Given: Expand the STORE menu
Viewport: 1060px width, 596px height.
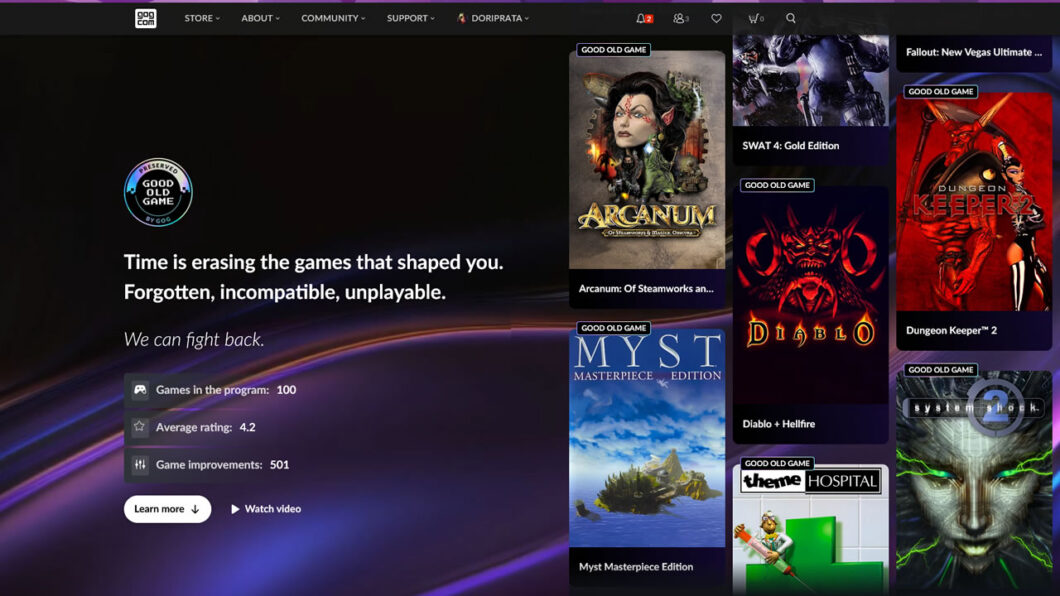Looking at the screenshot, I should (x=202, y=18).
